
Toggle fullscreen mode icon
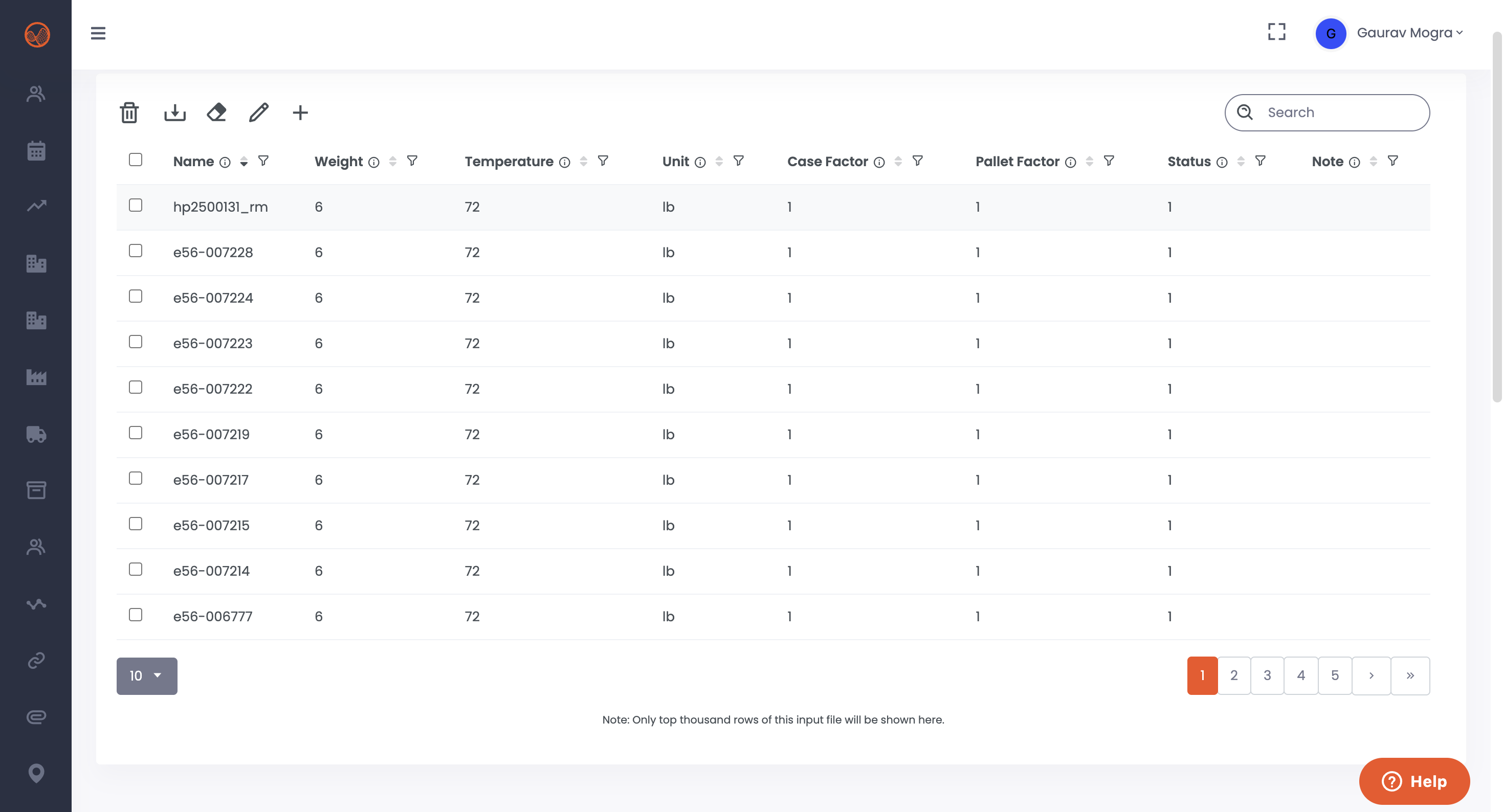tap(1276, 32)
